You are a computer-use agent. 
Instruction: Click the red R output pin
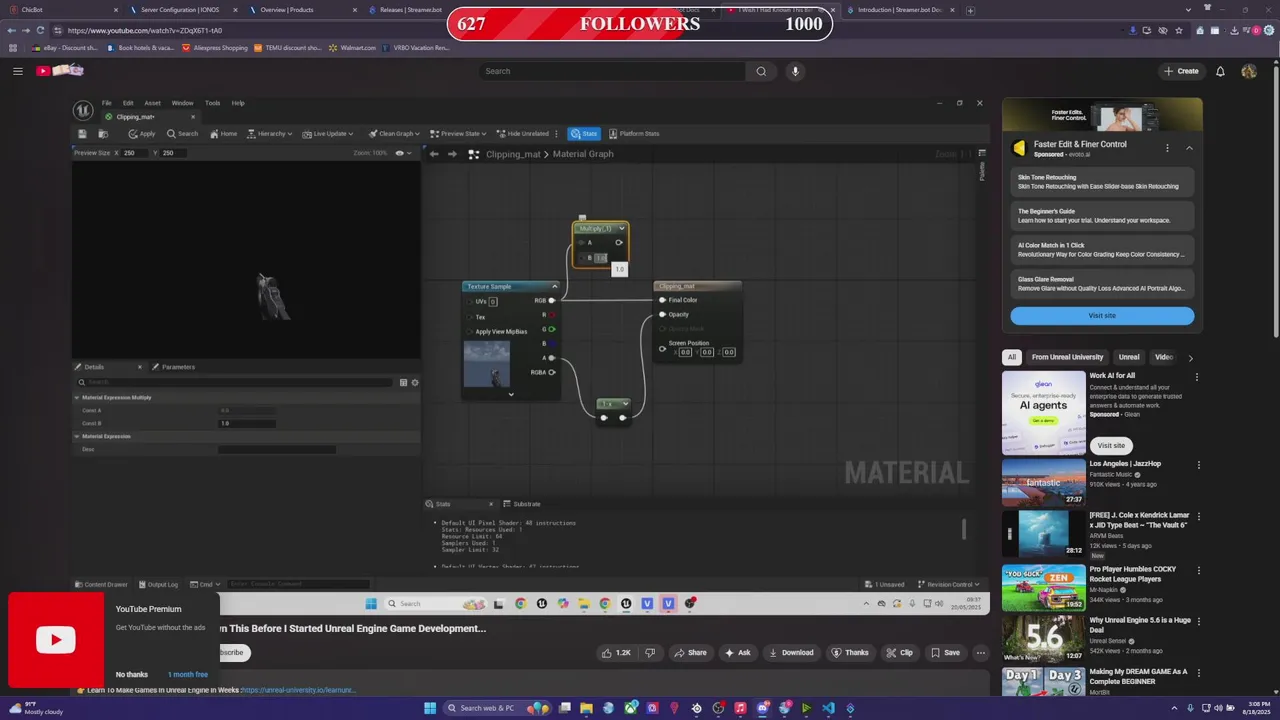[x=552, y=315]
